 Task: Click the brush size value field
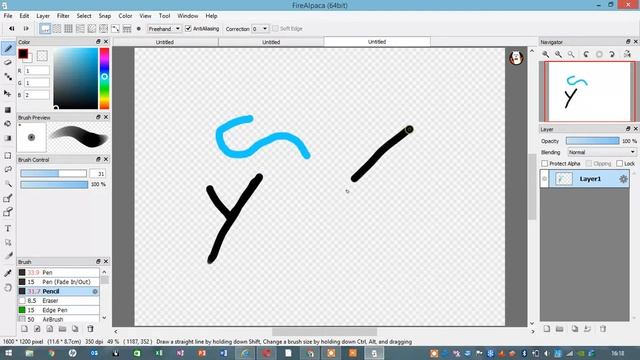[98, 173]
